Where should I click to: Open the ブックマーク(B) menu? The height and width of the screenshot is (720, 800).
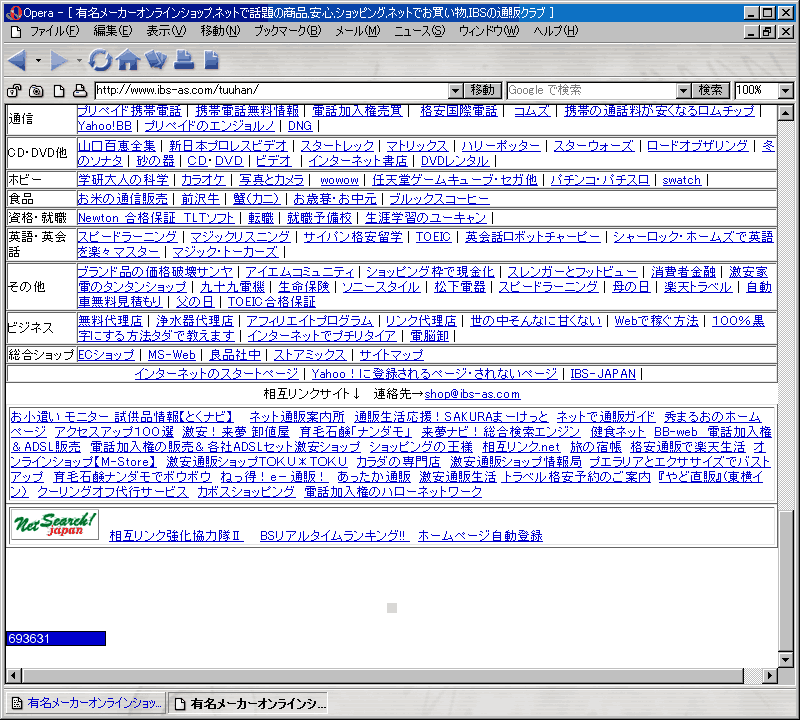point(288,31)
